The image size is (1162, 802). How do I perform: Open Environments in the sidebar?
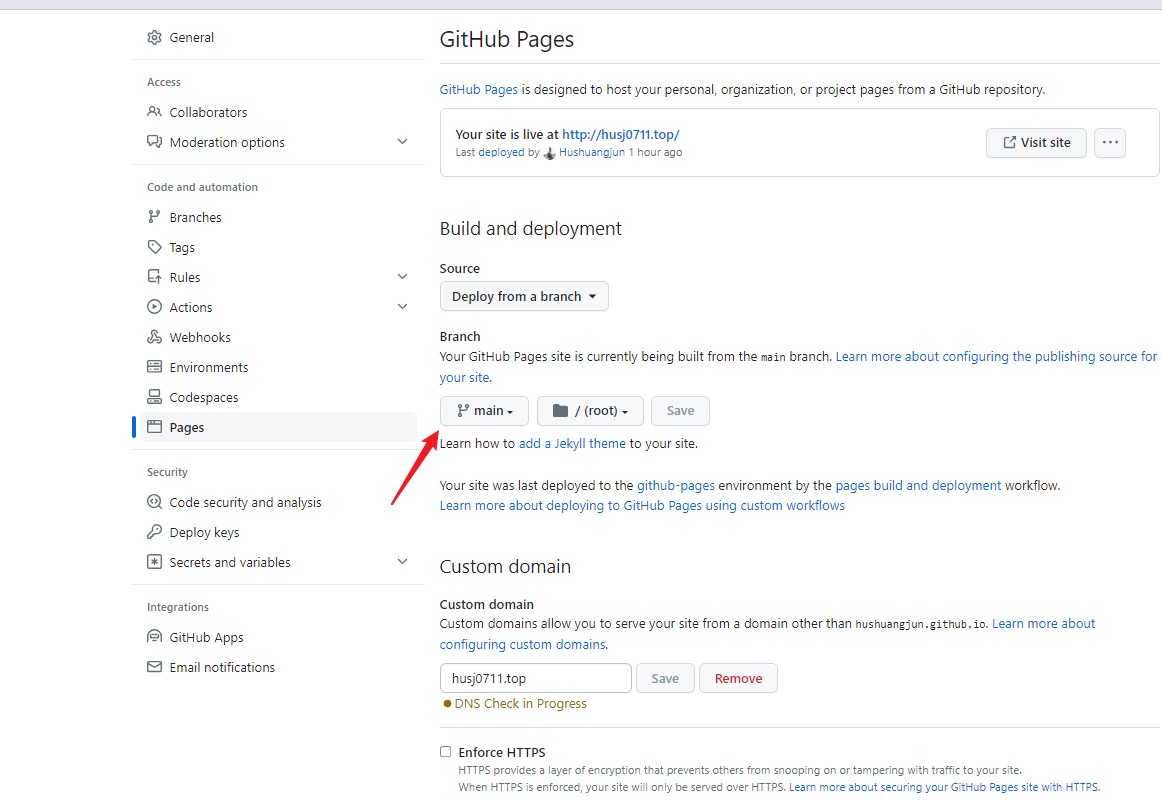(278, 367)
